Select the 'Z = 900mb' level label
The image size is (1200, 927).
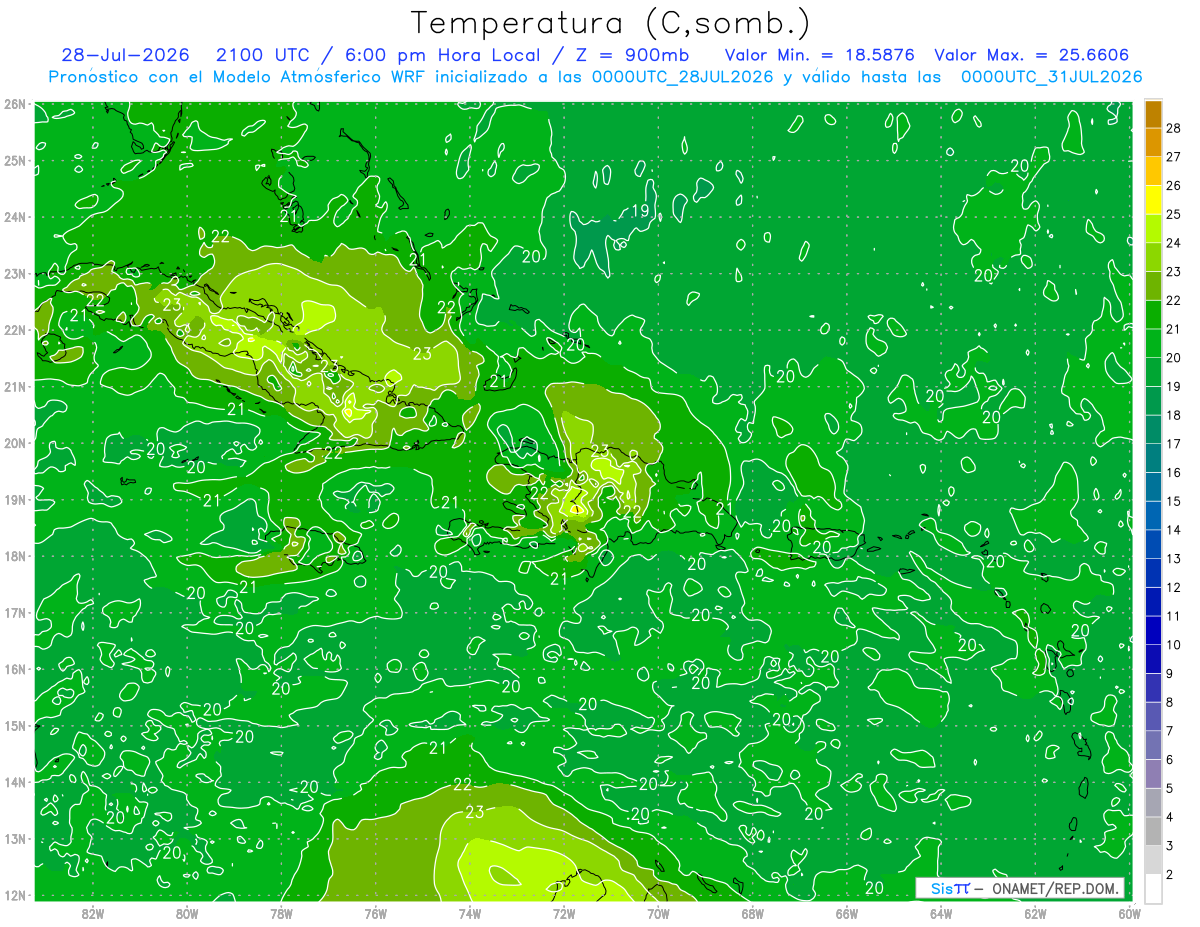point(633,55)
